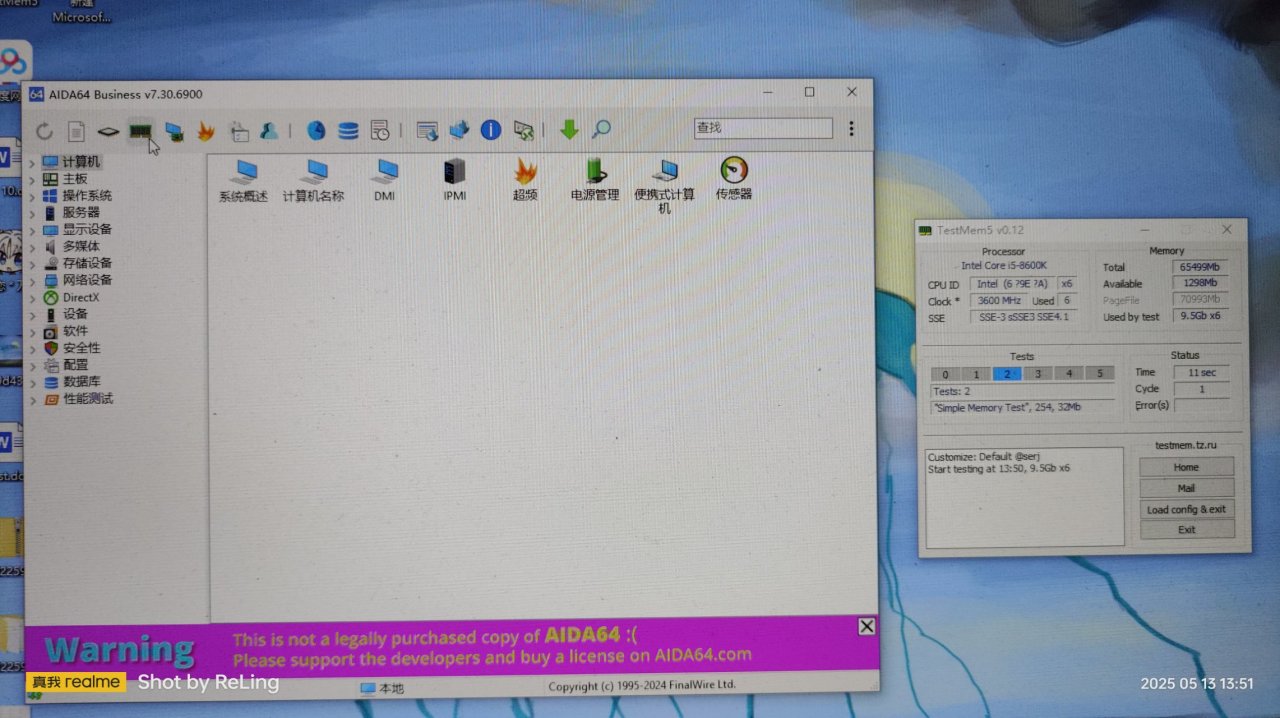Click the user silhouette icon in the AIDA64 toolbar

tap(269, 131)
